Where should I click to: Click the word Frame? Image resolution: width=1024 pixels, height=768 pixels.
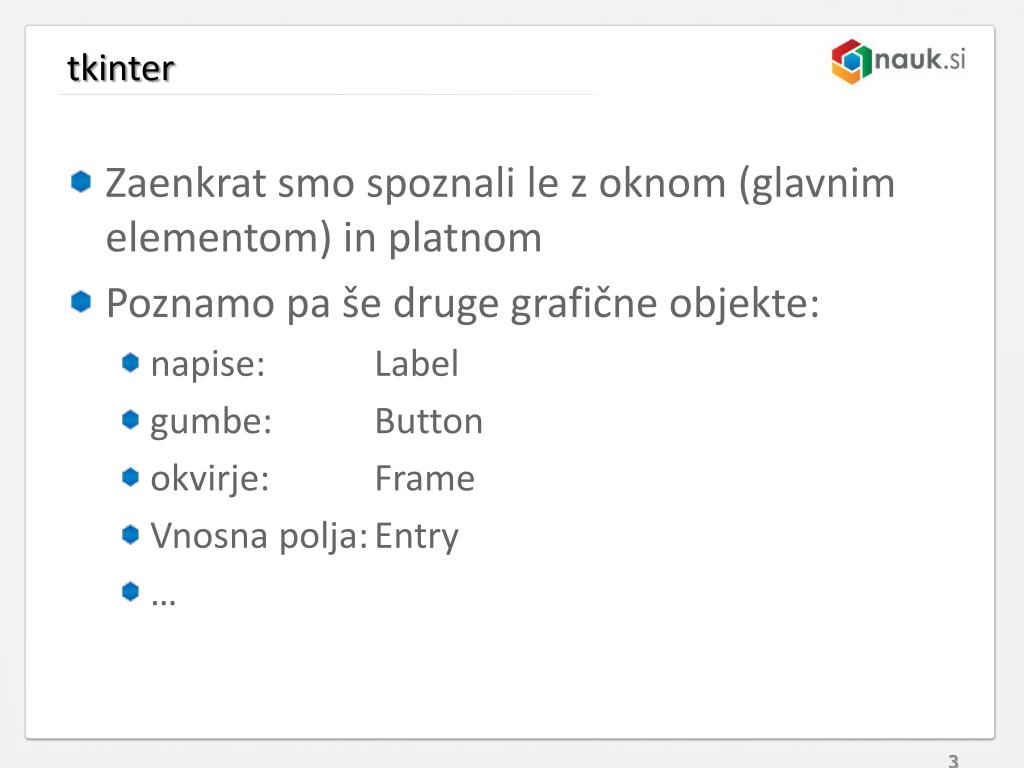pos(424,479)
